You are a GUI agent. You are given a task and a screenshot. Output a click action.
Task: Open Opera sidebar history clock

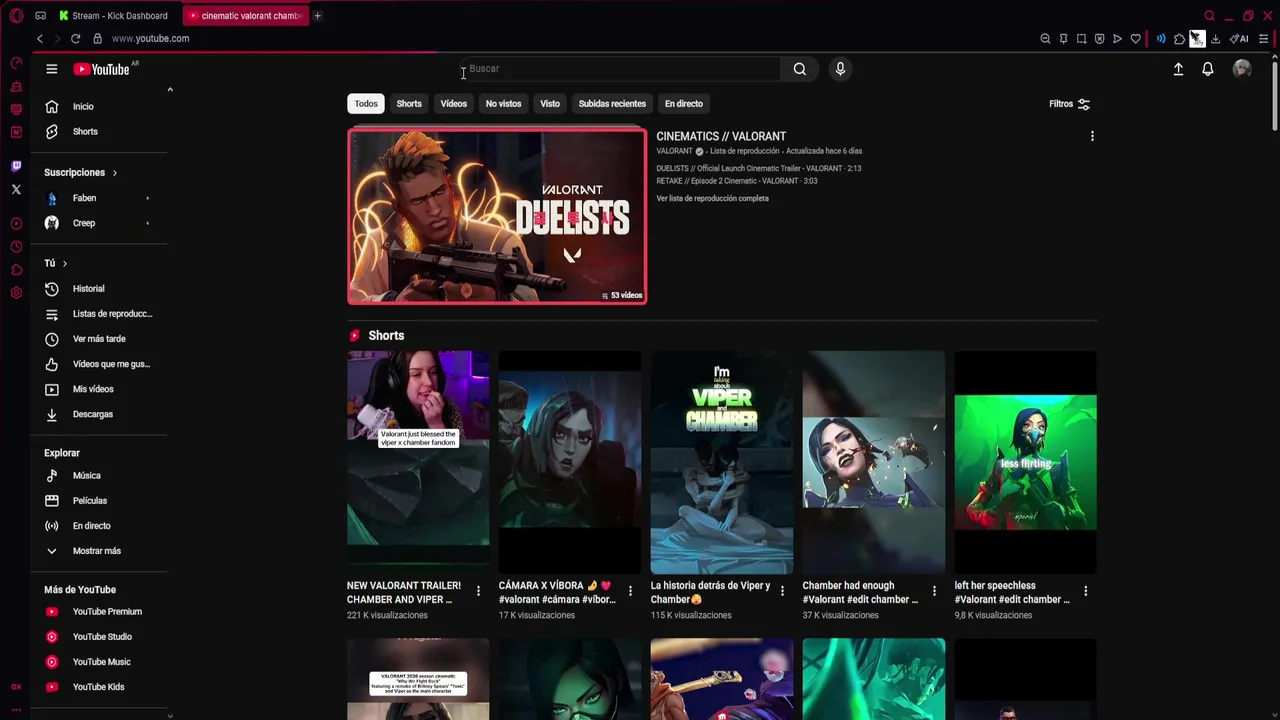[x=16, y=247]
